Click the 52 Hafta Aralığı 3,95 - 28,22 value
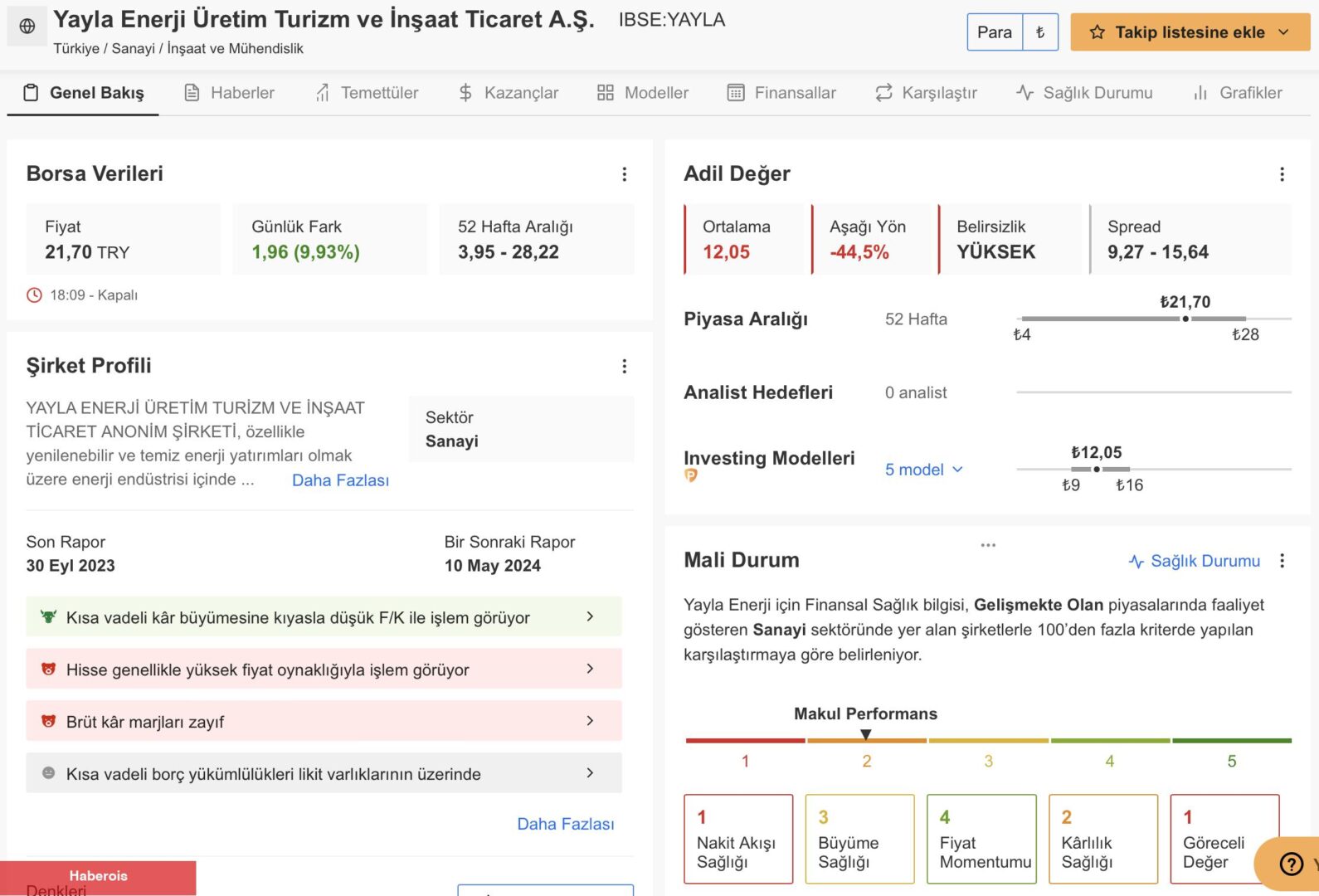Image resolution: width=1319 pixels, height=896 pixels. [509, 252]
